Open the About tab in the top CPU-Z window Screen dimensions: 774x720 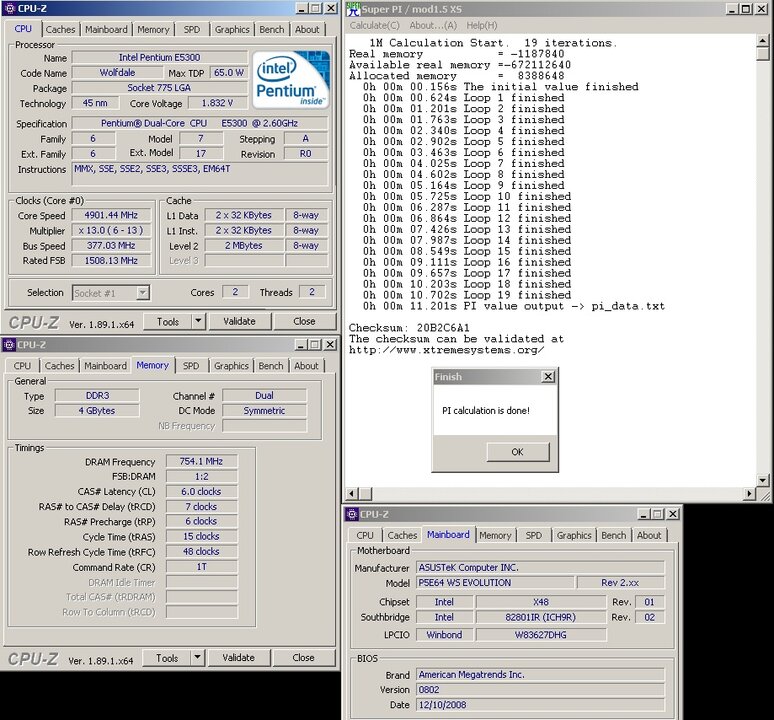click(307, 30)
